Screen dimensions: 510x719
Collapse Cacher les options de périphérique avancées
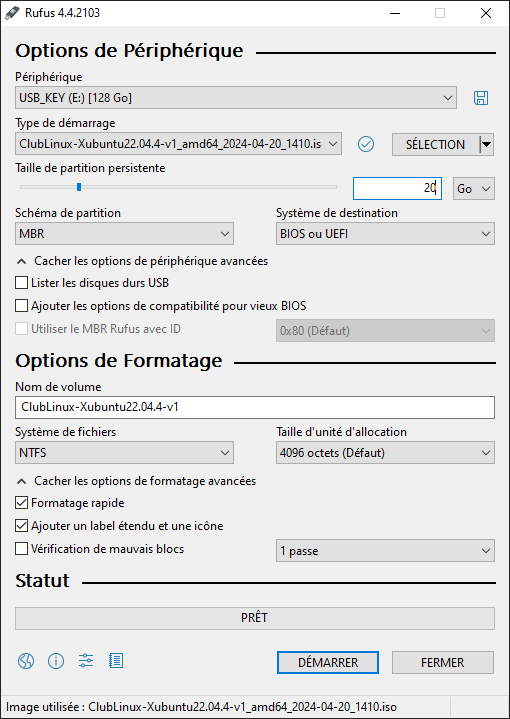tap(142, 261)
